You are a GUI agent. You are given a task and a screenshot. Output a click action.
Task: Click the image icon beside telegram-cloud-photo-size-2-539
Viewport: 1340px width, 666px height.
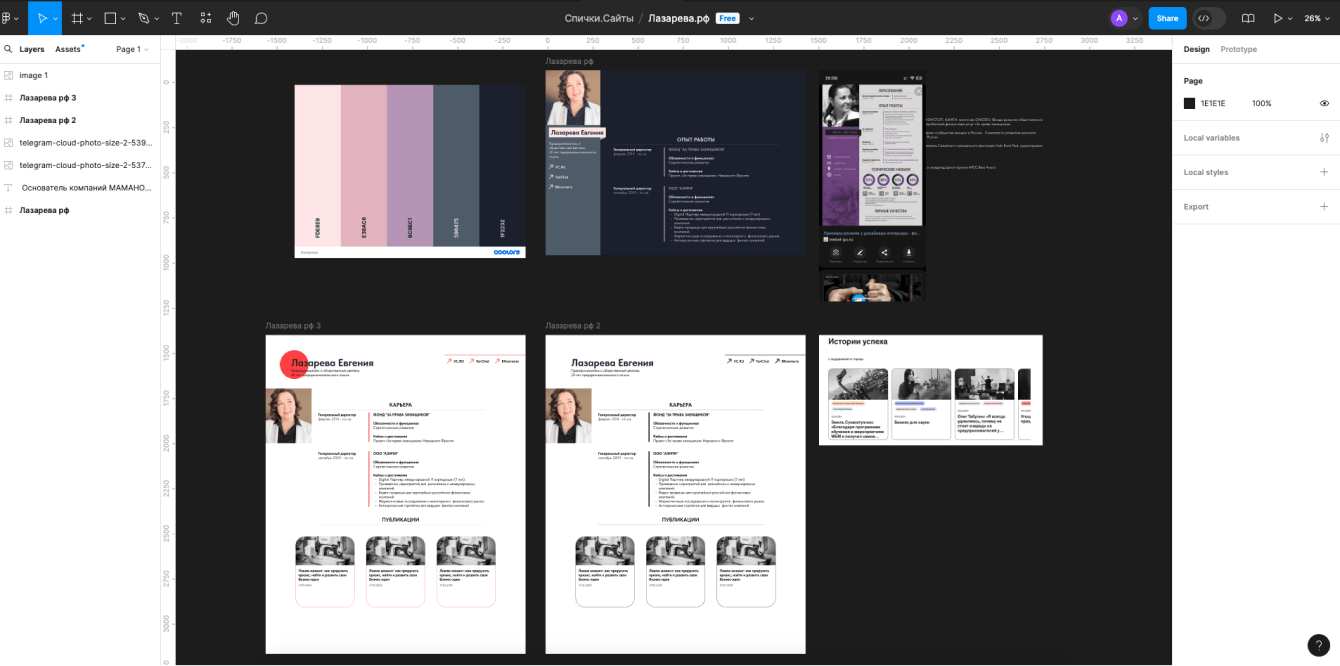tap(9, 143)
